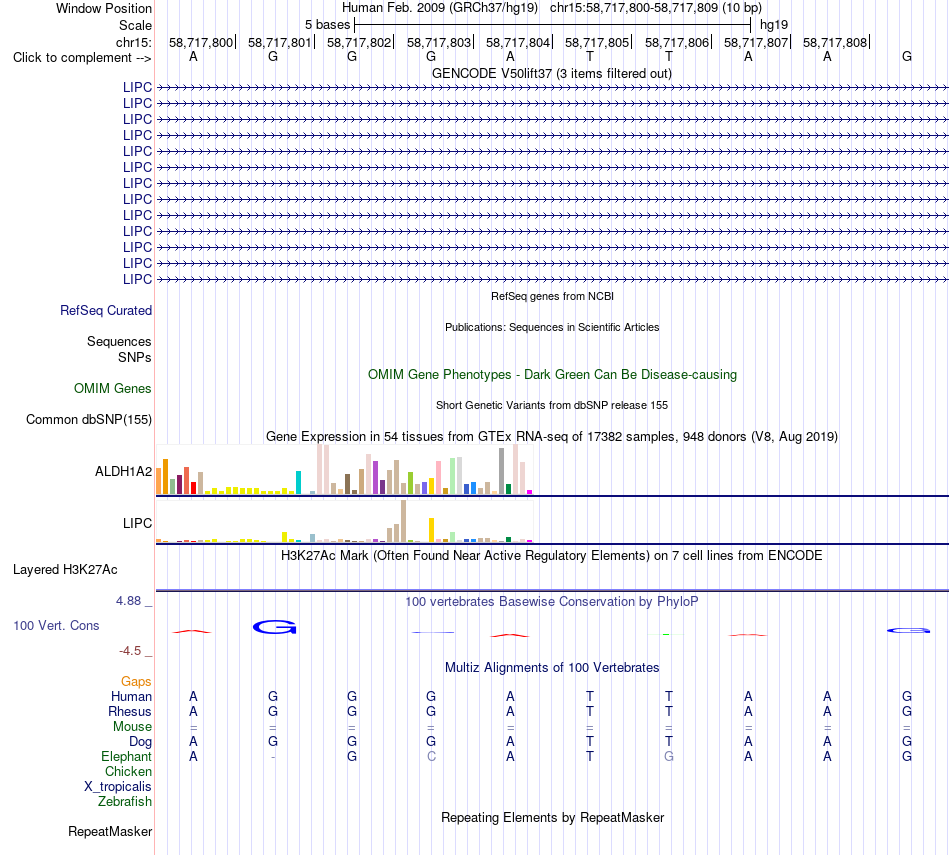The image size is (950, 855).
Task: Click the SNPs track label
Action: [135, 358]
